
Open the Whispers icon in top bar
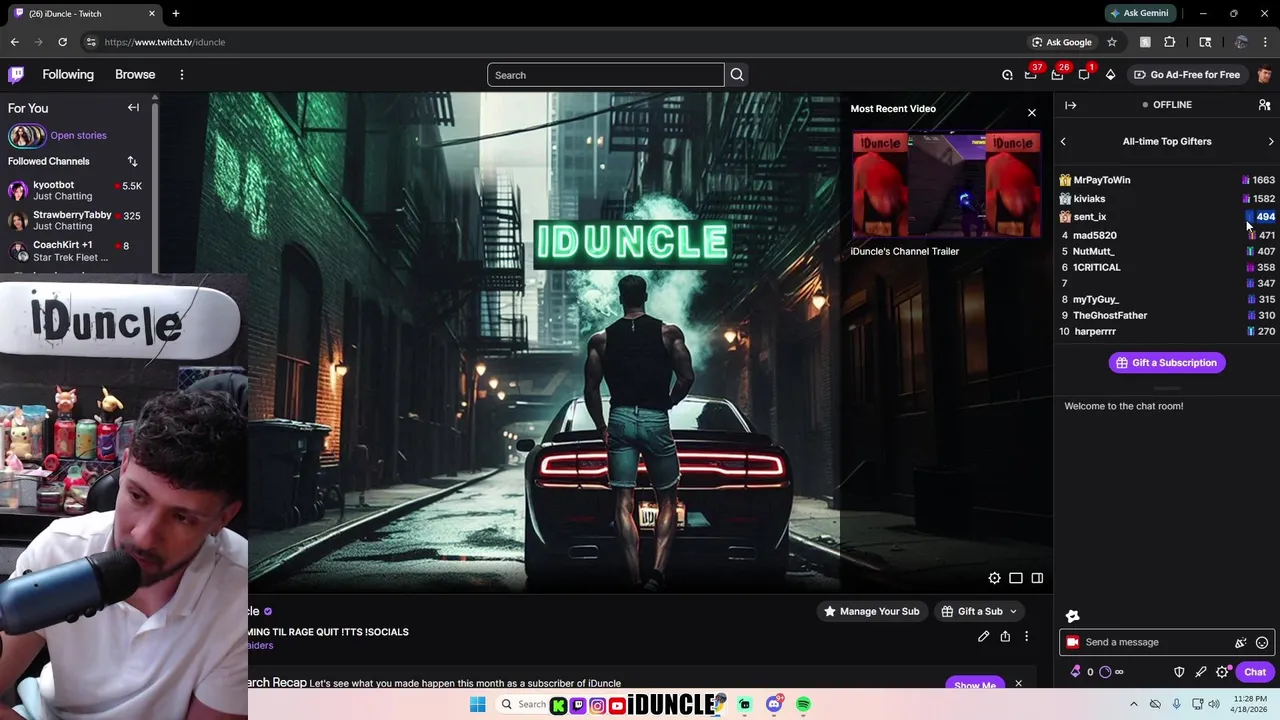tap(1007, 75)
